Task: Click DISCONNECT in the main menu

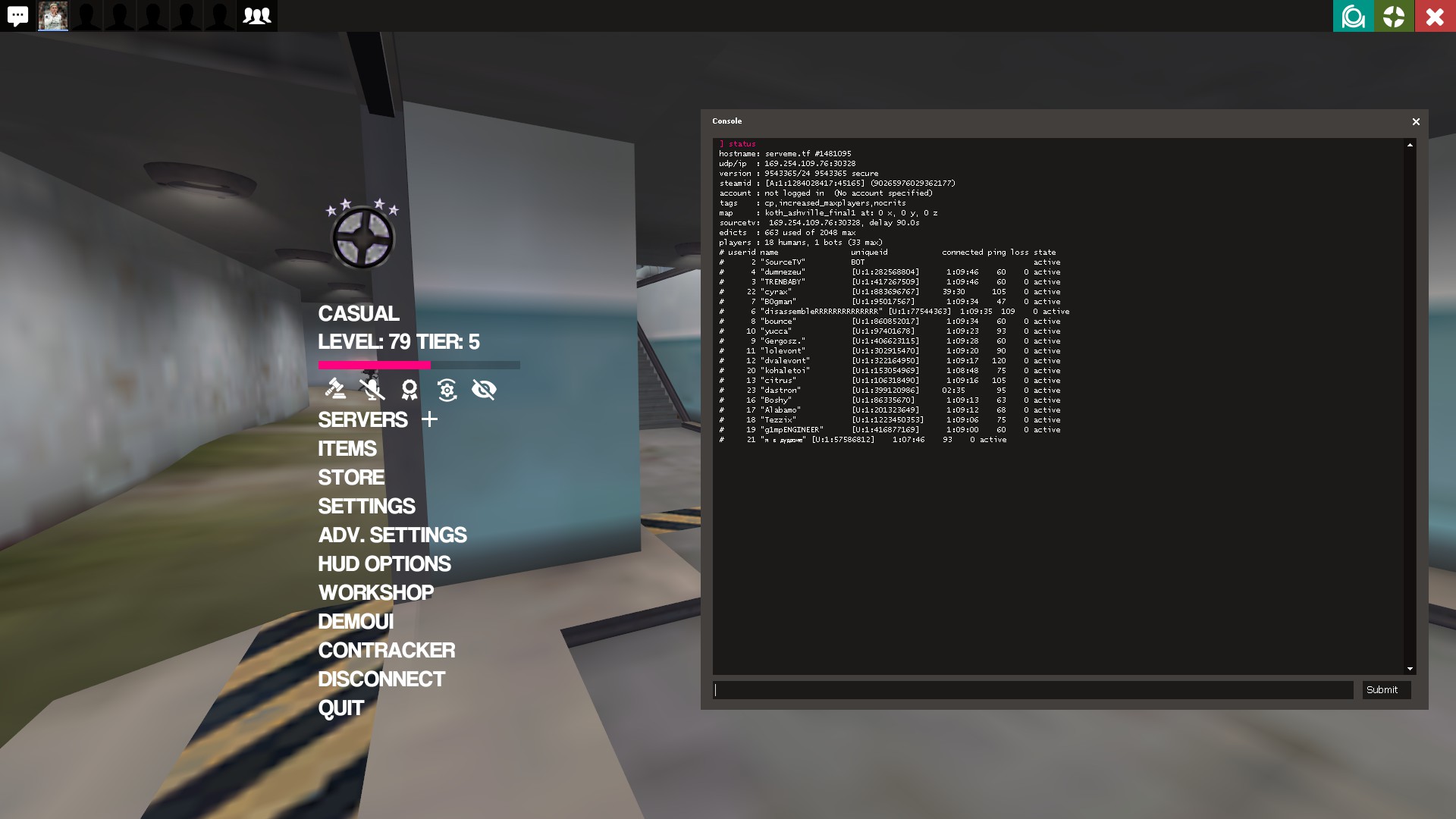Action: 381,679
